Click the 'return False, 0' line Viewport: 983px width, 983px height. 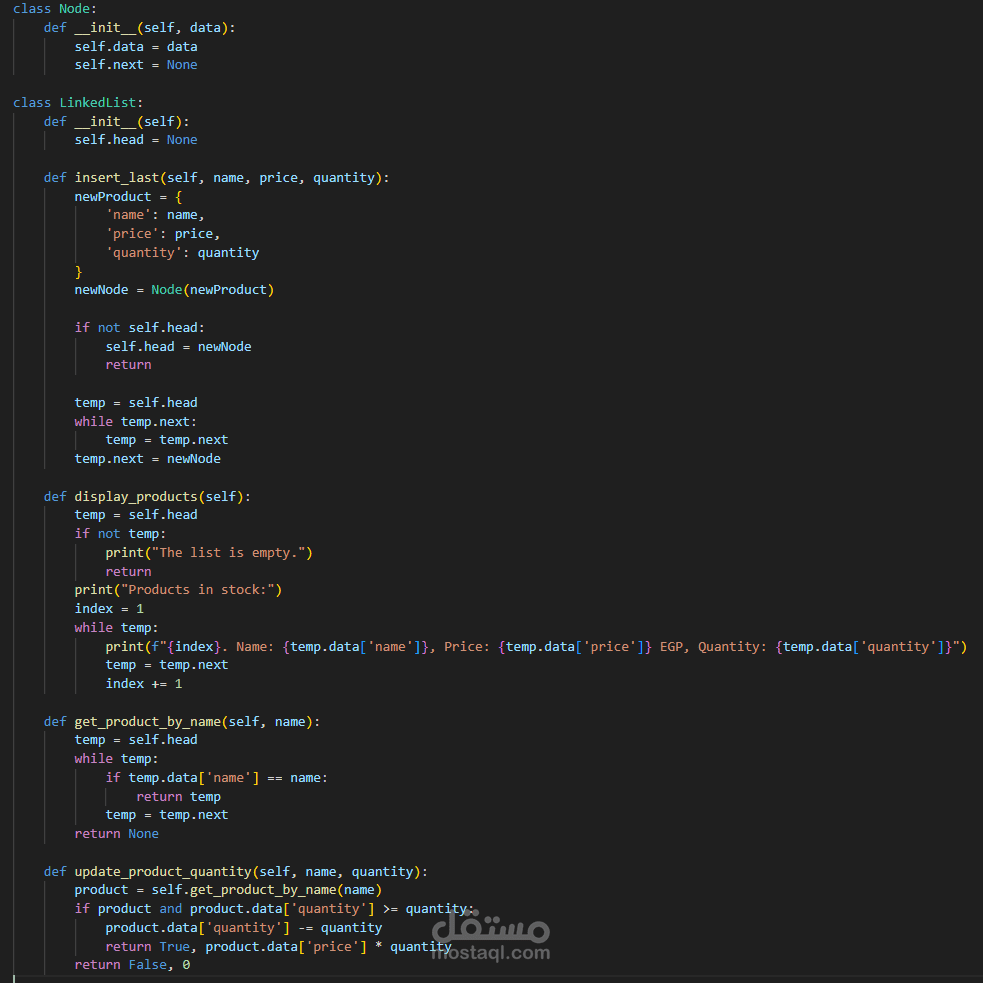132,964
